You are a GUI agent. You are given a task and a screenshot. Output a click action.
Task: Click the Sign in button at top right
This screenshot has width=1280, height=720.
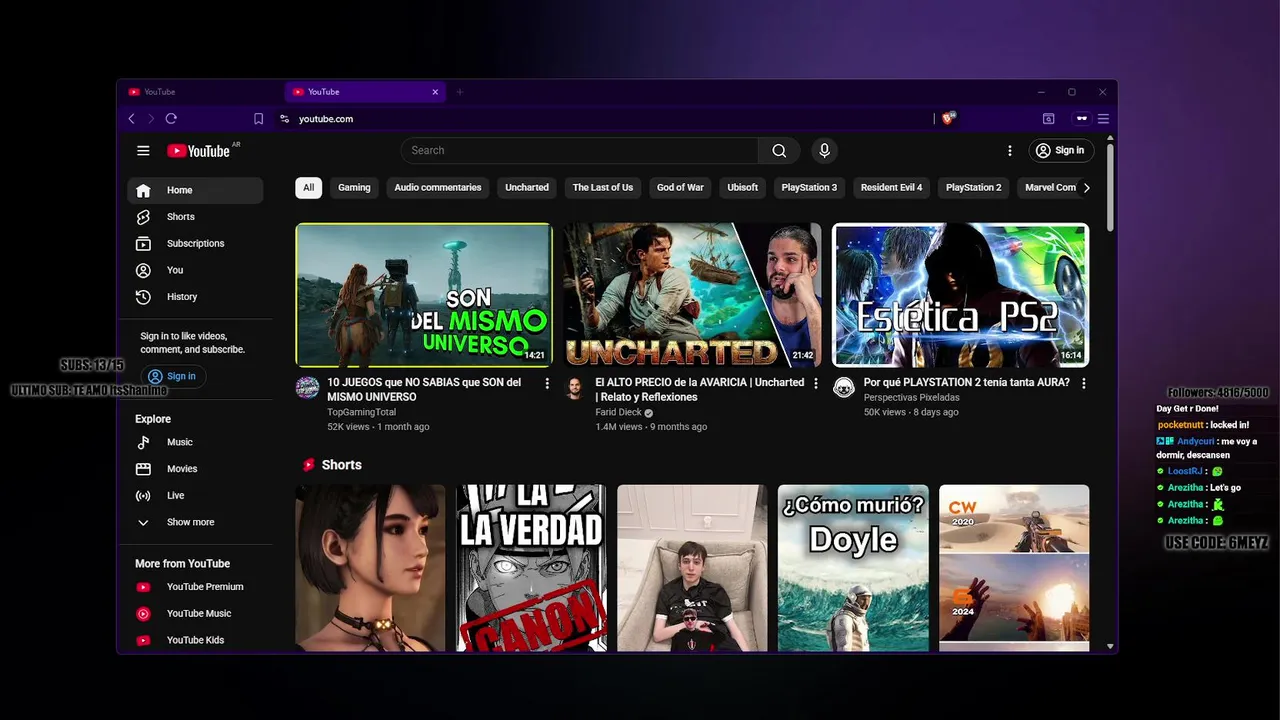pos(1061,151)
